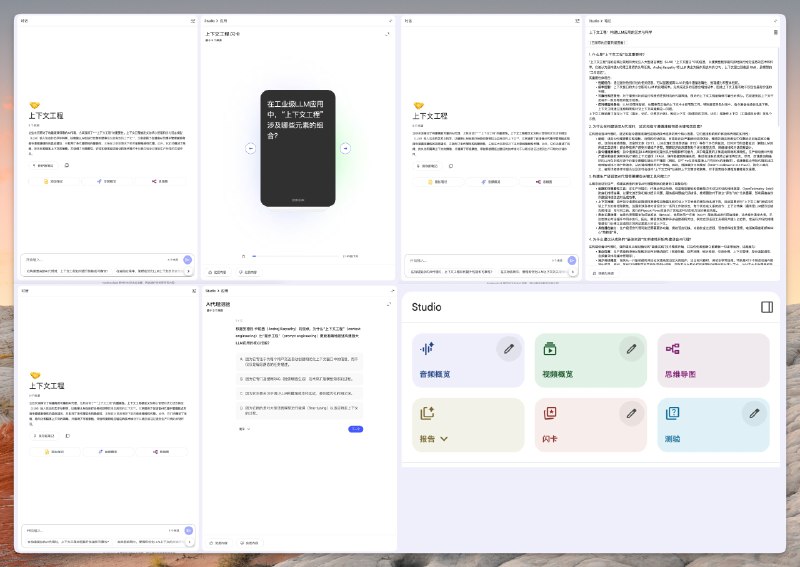800x567 pixels.
Task: Show more suggested questions in bottom-left chat
Action: tap(190, 542)
